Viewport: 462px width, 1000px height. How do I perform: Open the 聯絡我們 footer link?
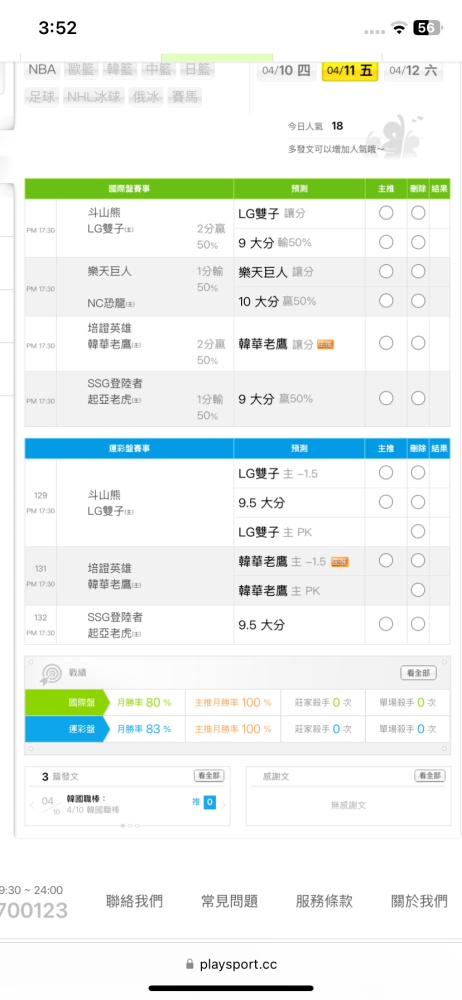click(135, 901)
